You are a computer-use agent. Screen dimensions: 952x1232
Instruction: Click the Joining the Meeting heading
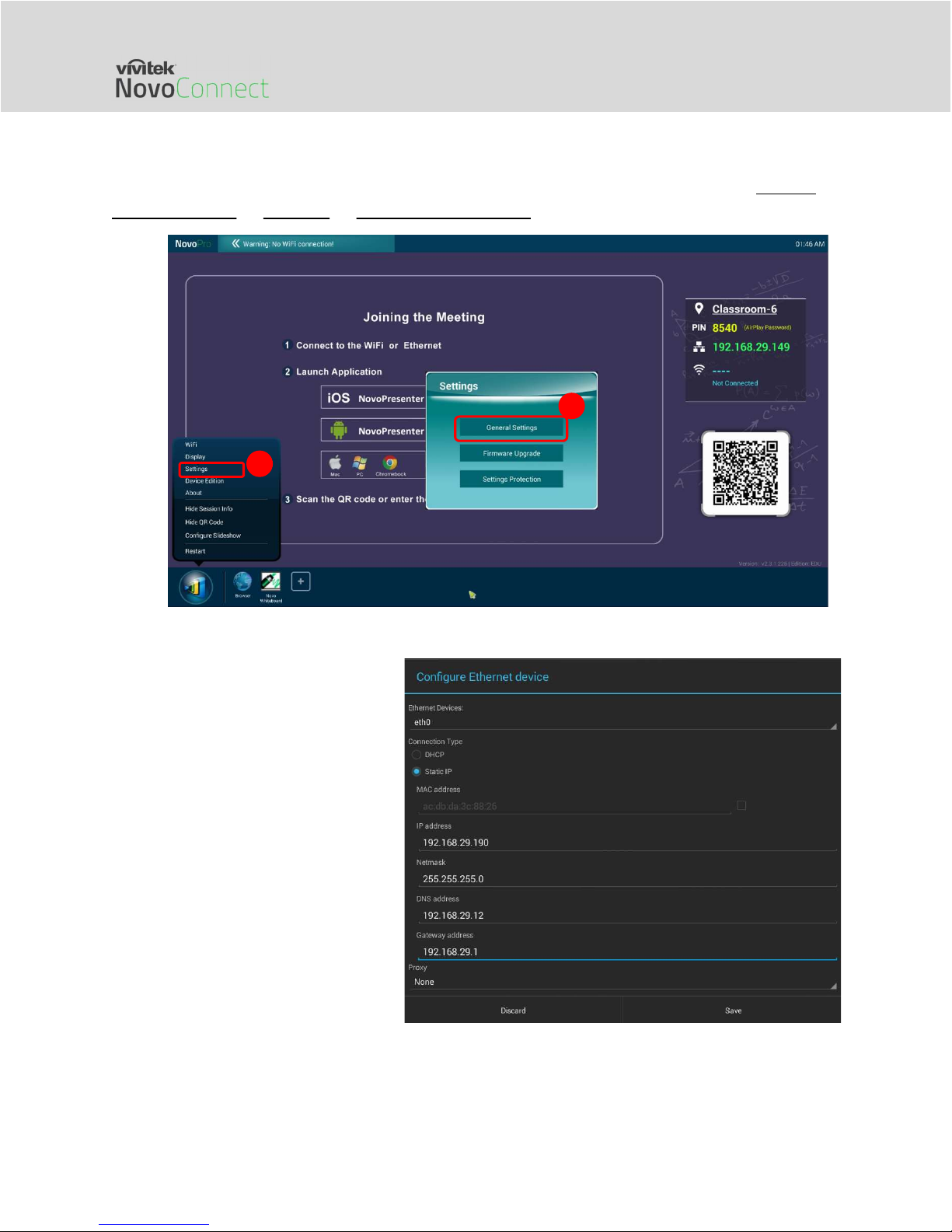point(424,317)
